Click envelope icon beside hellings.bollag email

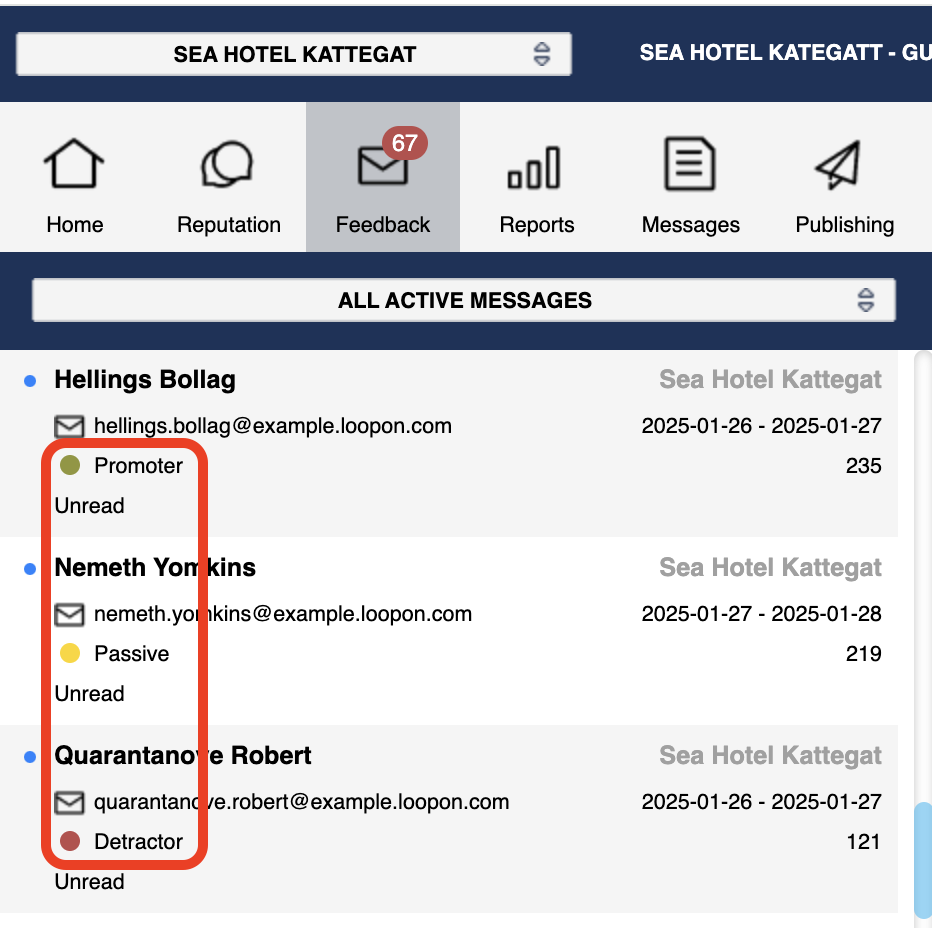(69, 427)
